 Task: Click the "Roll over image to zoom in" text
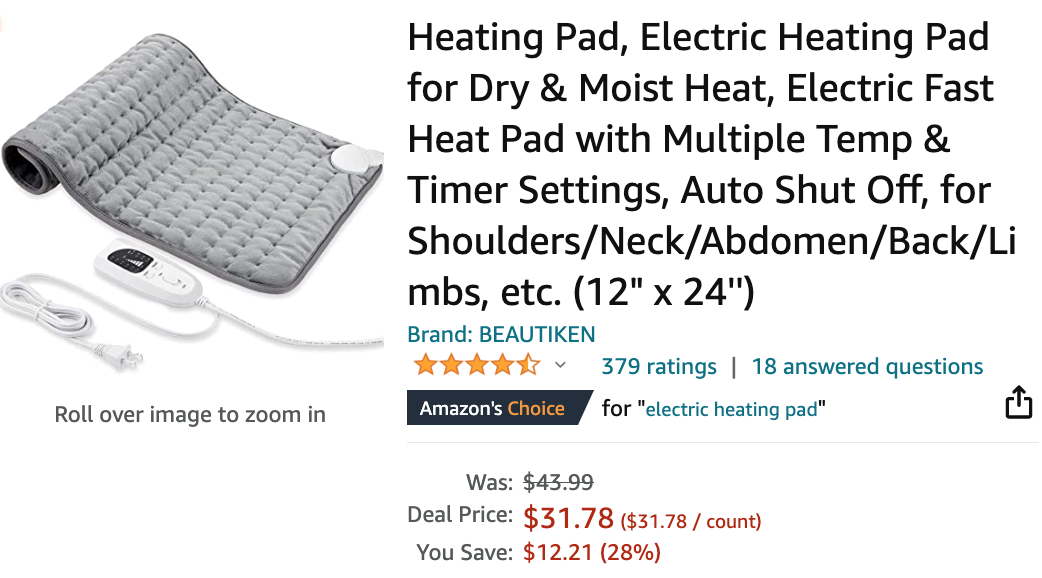click(x=190, y=415)
